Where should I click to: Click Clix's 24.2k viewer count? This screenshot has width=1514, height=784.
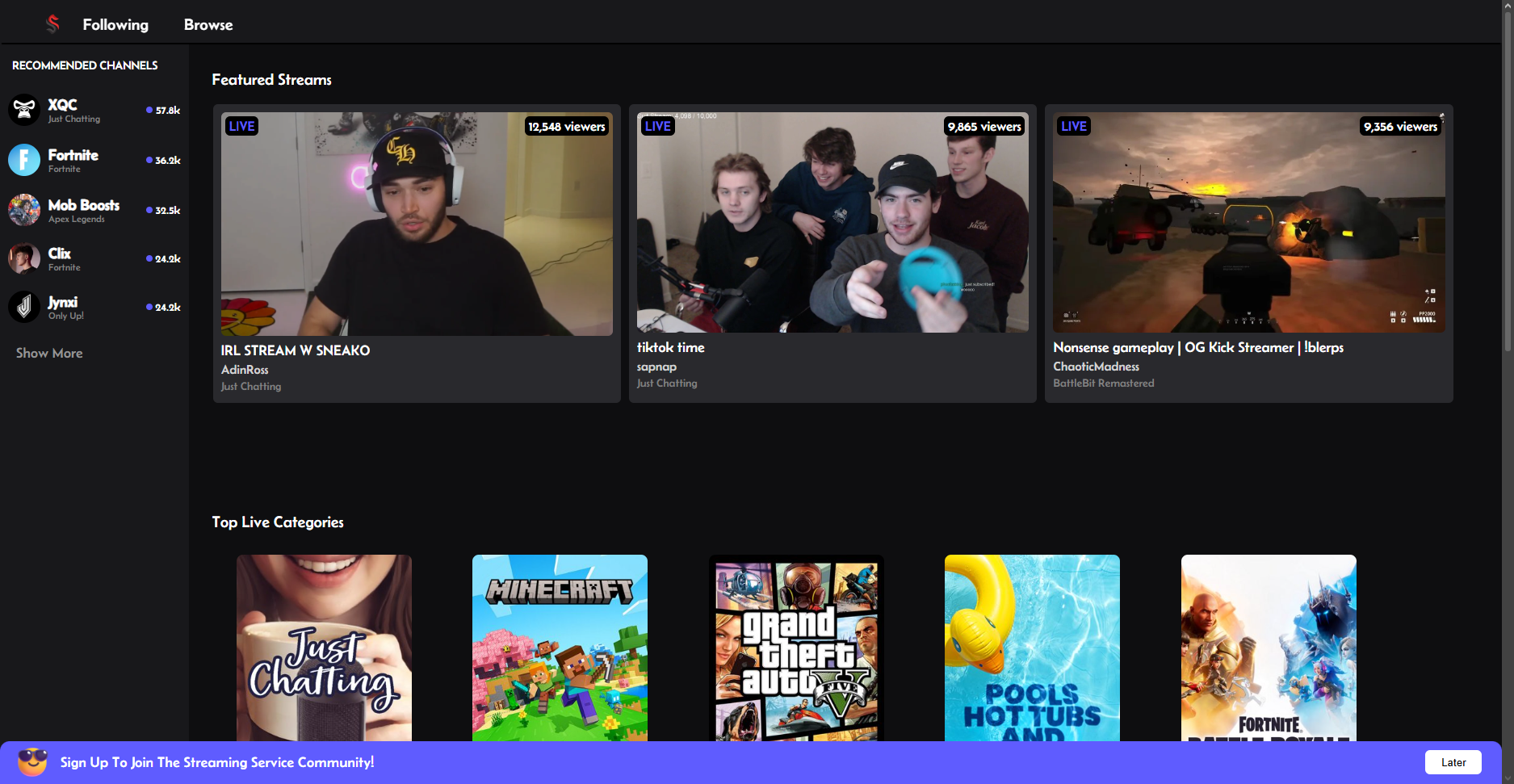(163, 258)
